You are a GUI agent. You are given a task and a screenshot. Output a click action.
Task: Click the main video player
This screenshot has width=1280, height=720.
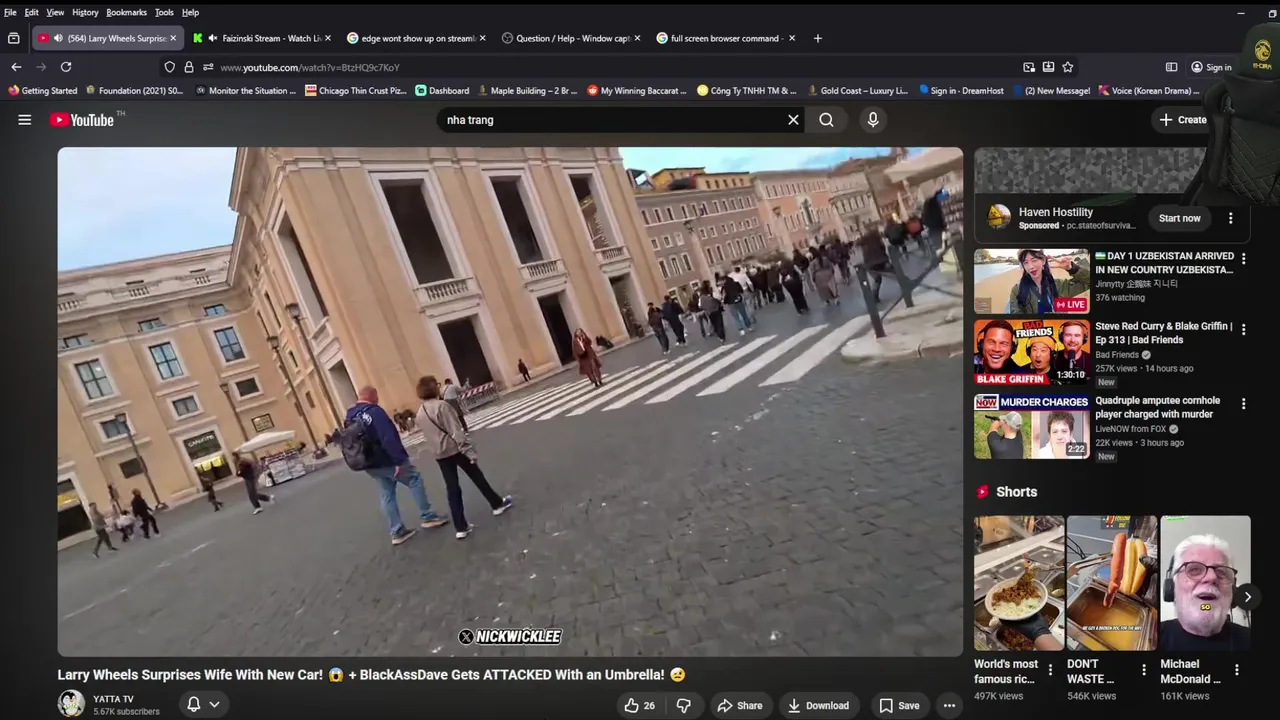point(510,402)
